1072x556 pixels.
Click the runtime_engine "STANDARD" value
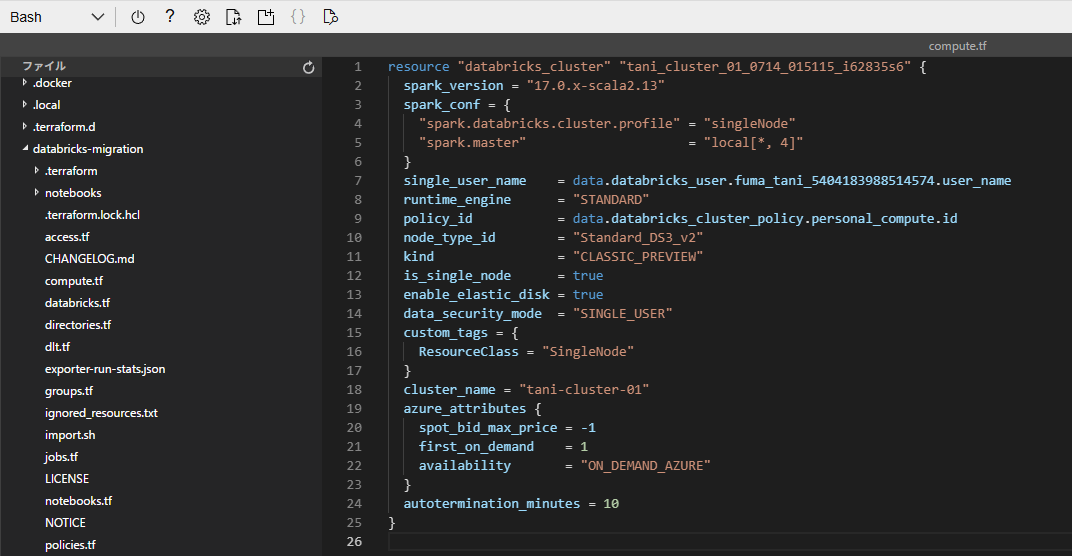611,200
